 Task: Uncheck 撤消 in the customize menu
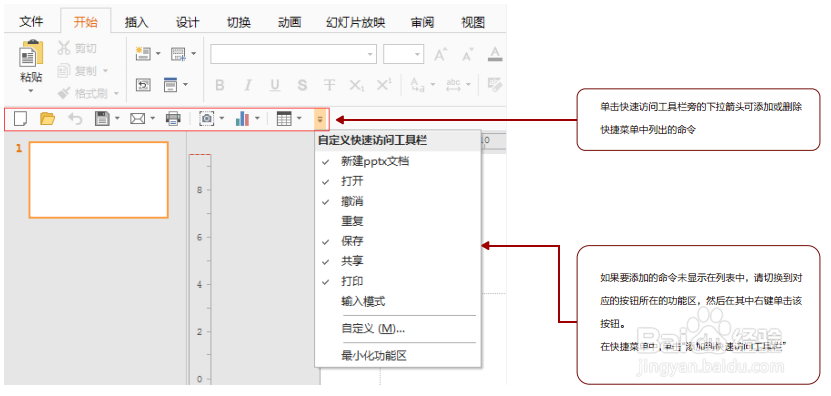click(397, 201)
